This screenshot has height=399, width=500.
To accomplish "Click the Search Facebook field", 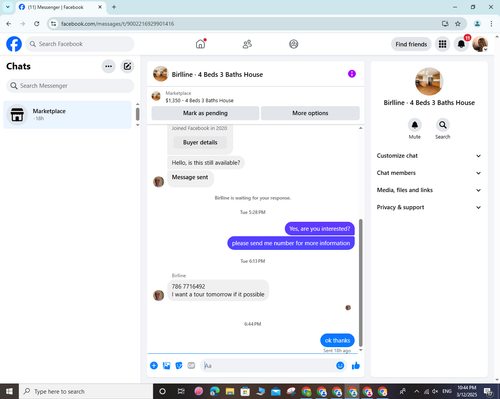I will [x=80, y=44].
